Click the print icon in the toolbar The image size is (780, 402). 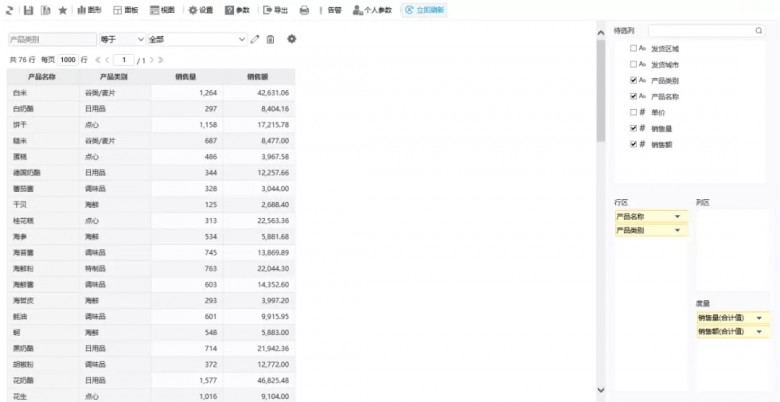304,10
